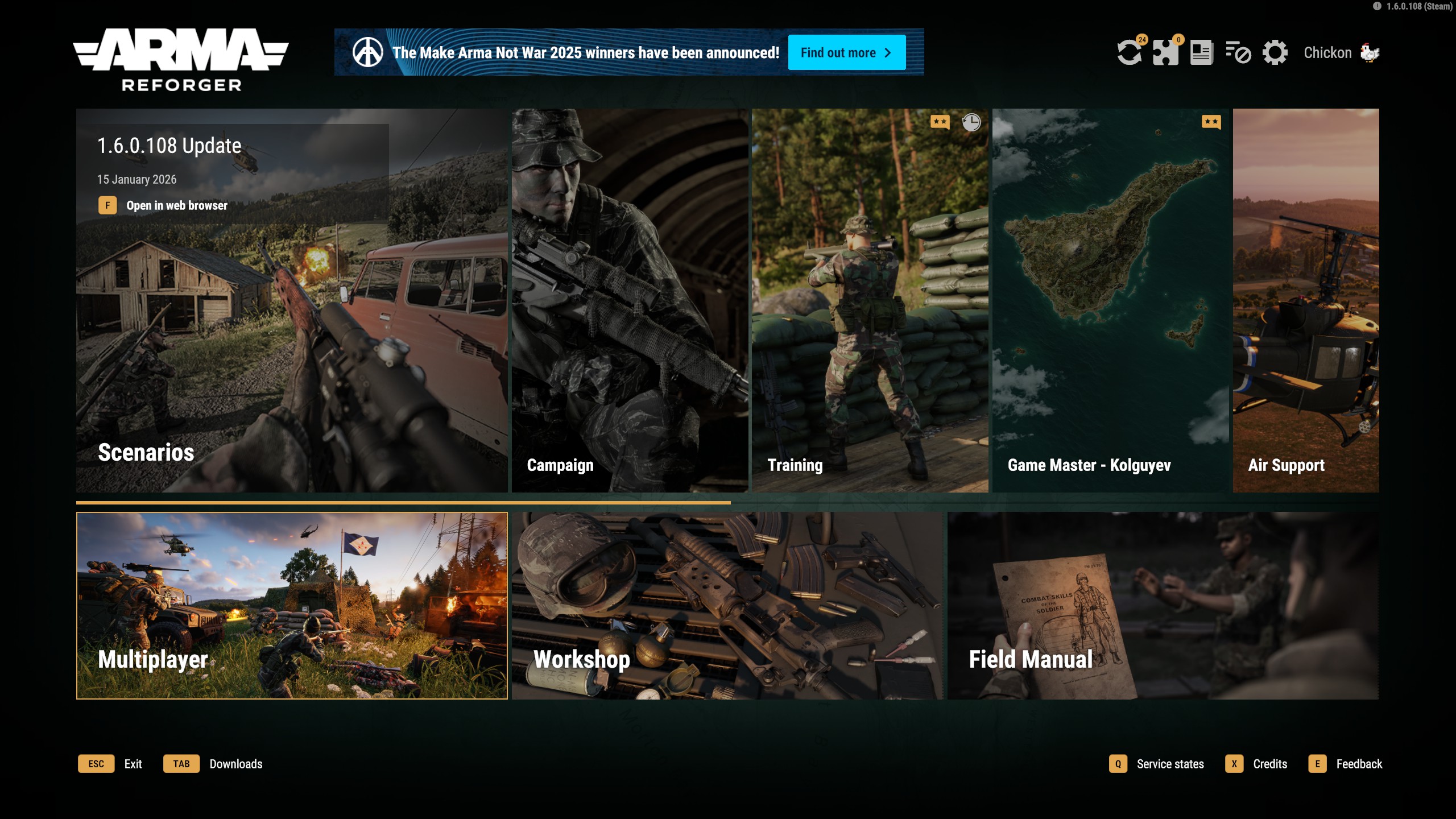Click the peace symbol banner icon
Image resolution: width=1456 pixels, height=819 pixels.
[x=367, y=52]
